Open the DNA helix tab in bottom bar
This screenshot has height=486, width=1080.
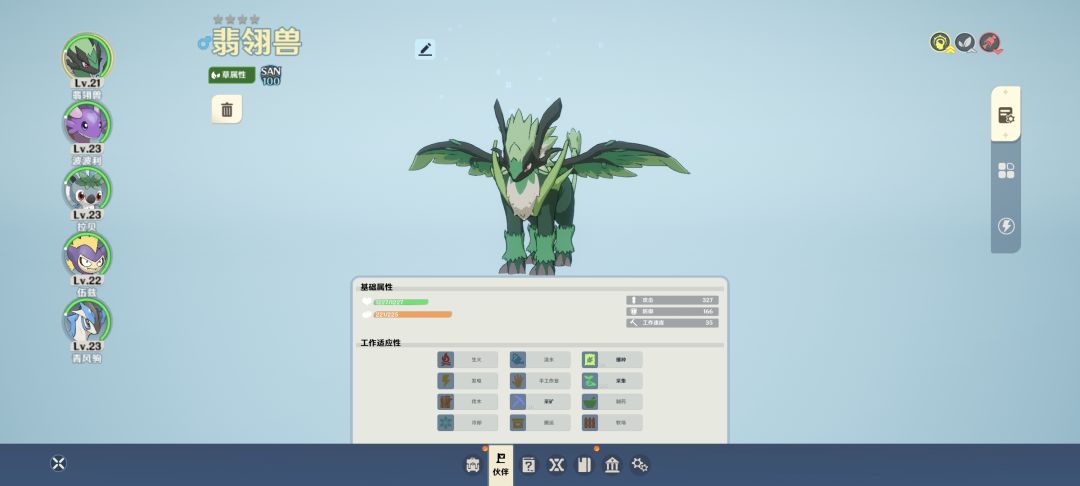(557, 465)
